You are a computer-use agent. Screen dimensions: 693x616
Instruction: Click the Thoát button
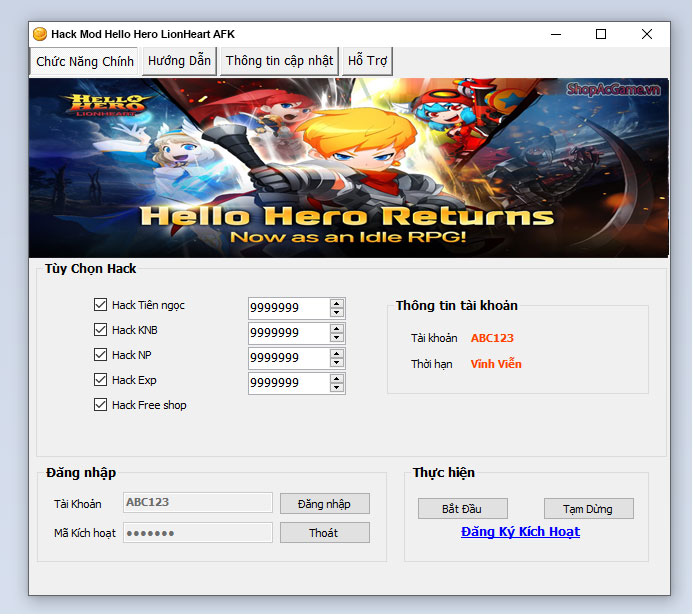click(x=325, y=532)
